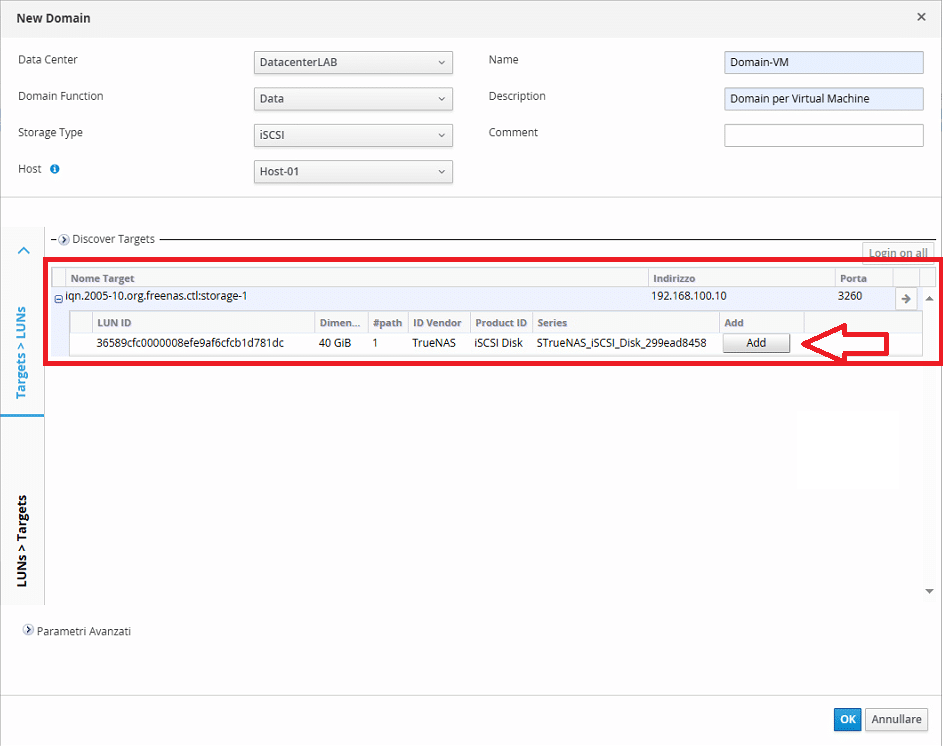Open the Storage Type dropdown
Screen dimensions: 943x746
coord(353,135)
